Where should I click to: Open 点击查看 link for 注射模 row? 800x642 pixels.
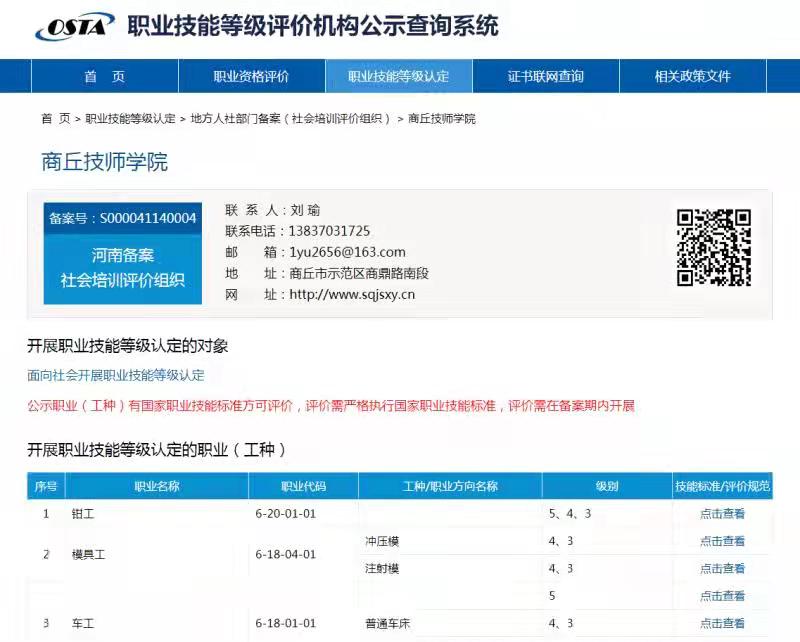click(x=722, y=569)
